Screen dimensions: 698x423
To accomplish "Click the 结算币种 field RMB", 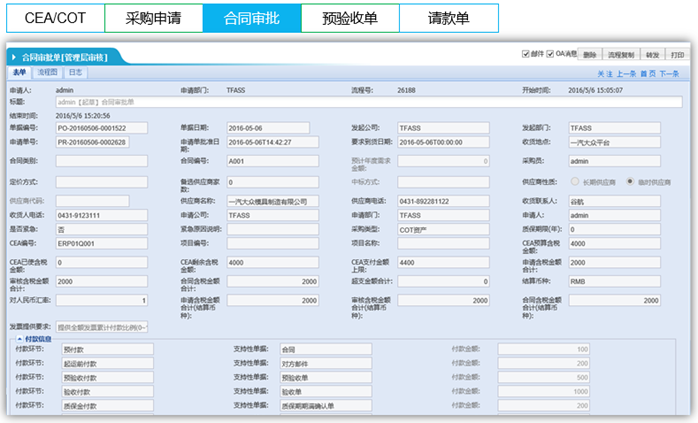I will (x=614, y=281).
